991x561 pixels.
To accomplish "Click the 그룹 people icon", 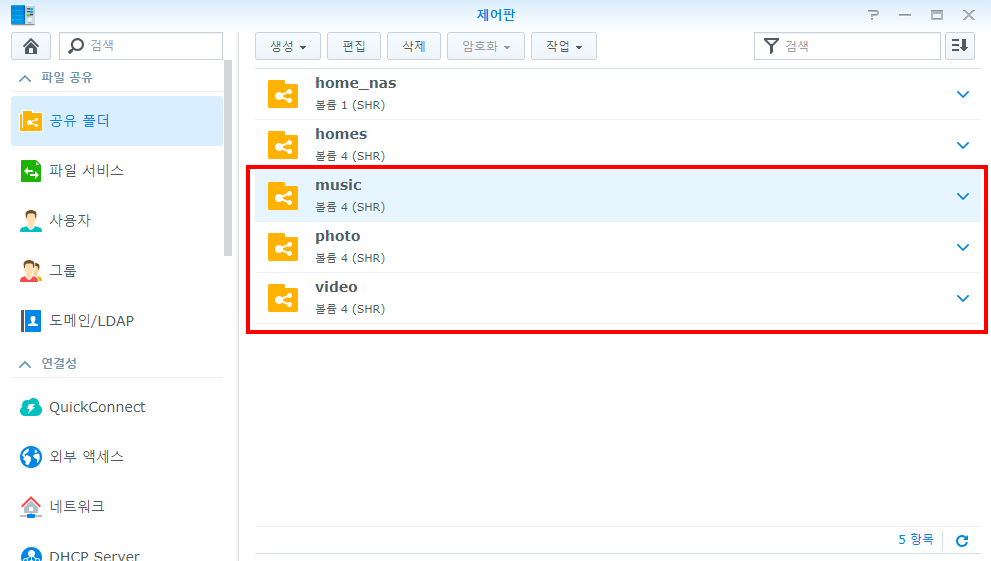I will [30, 270].
